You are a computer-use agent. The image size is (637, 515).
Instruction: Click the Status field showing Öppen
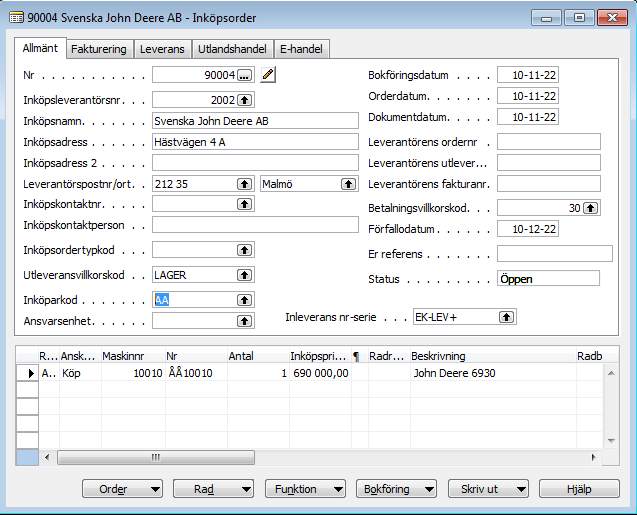(x=548, y=279)
